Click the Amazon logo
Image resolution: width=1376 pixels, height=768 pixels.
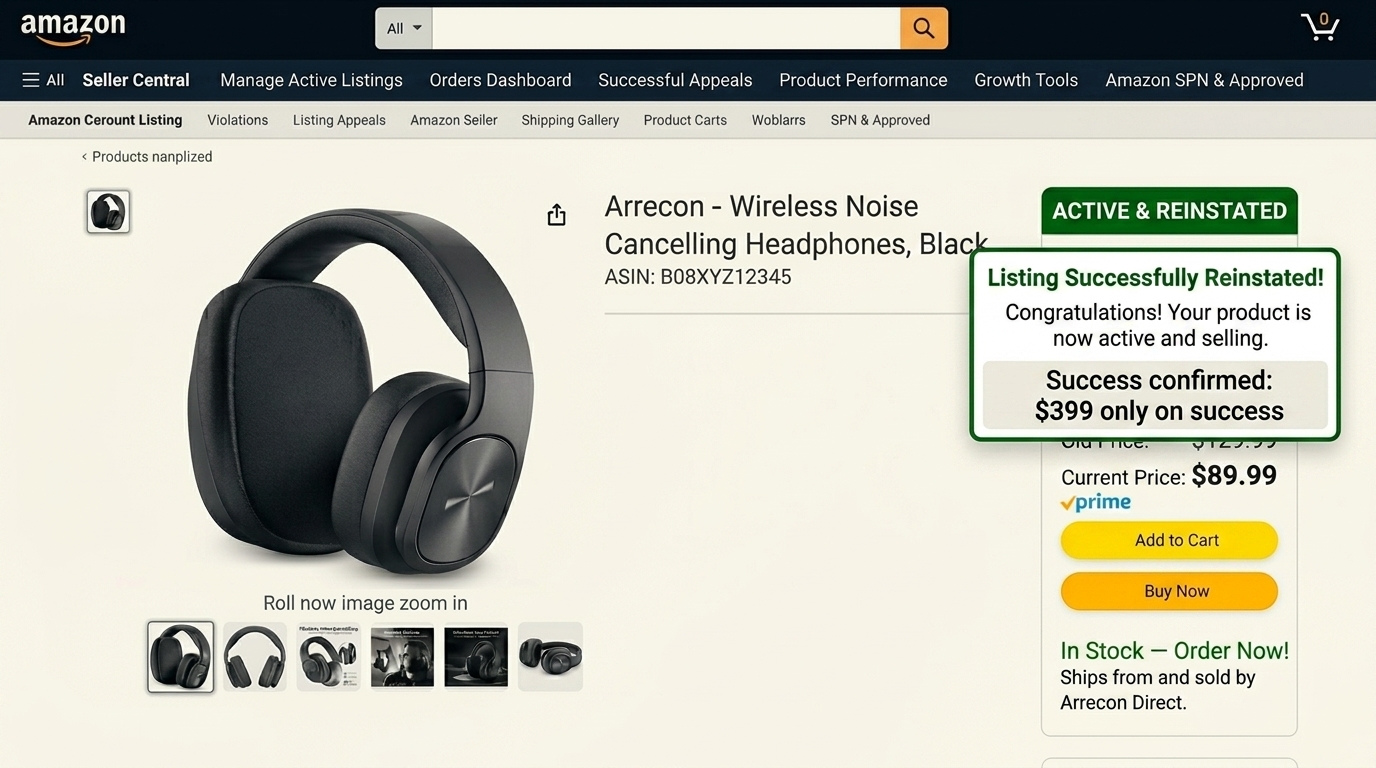tap(72, 28)
